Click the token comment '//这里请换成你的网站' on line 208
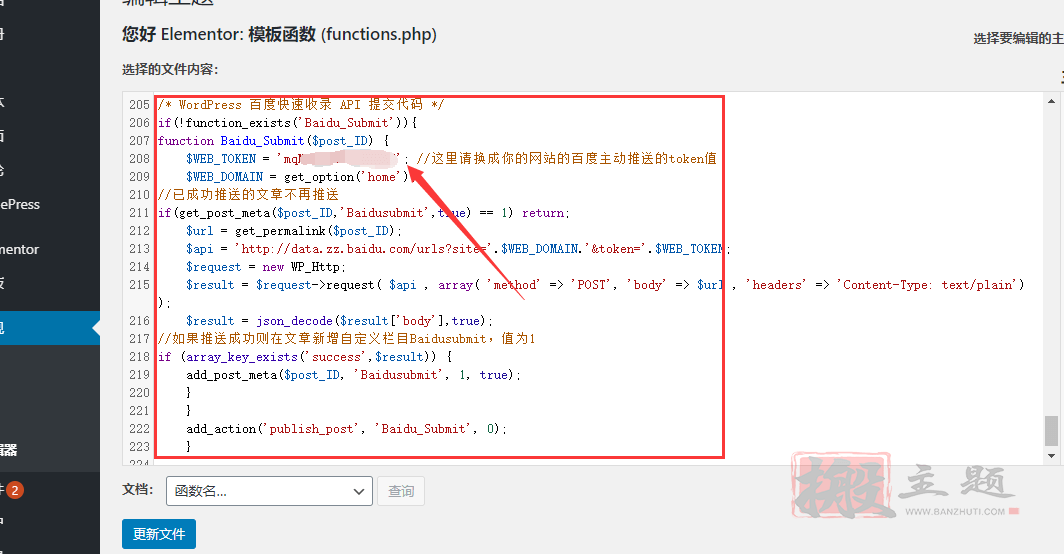 click(x=567, y=159)
